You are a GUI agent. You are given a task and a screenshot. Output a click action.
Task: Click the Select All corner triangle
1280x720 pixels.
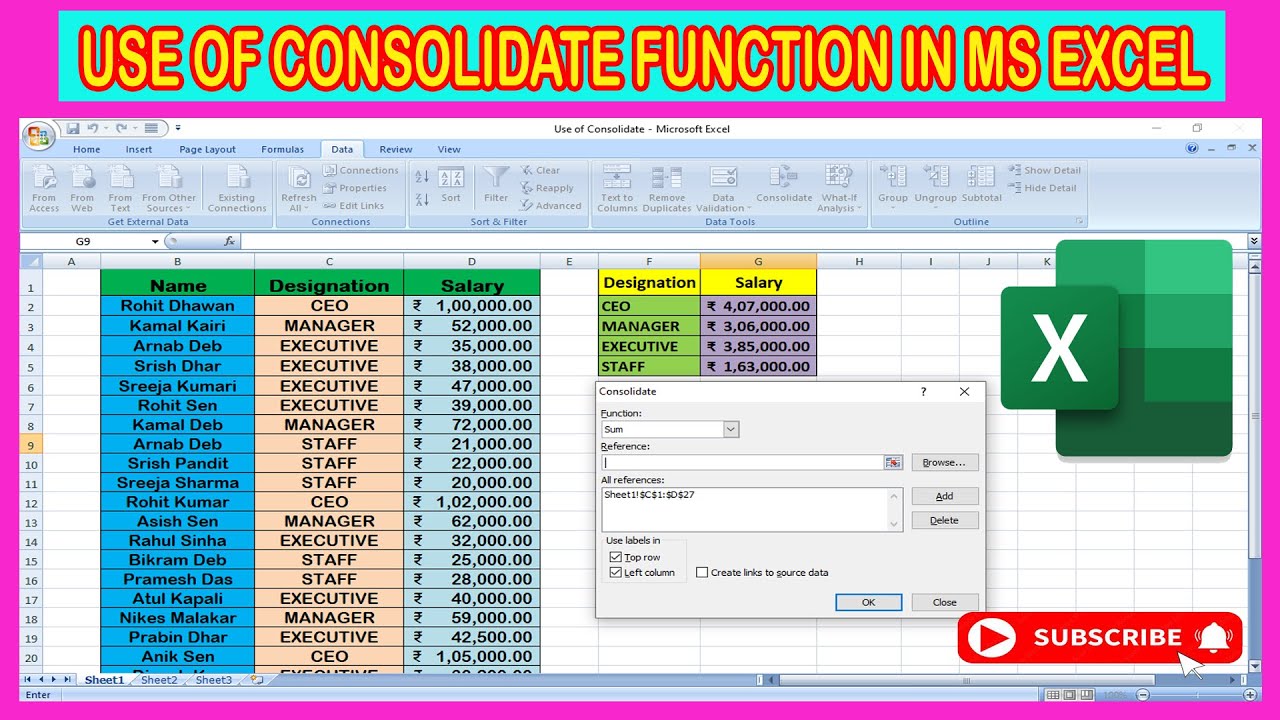click(x=31, y=261)
